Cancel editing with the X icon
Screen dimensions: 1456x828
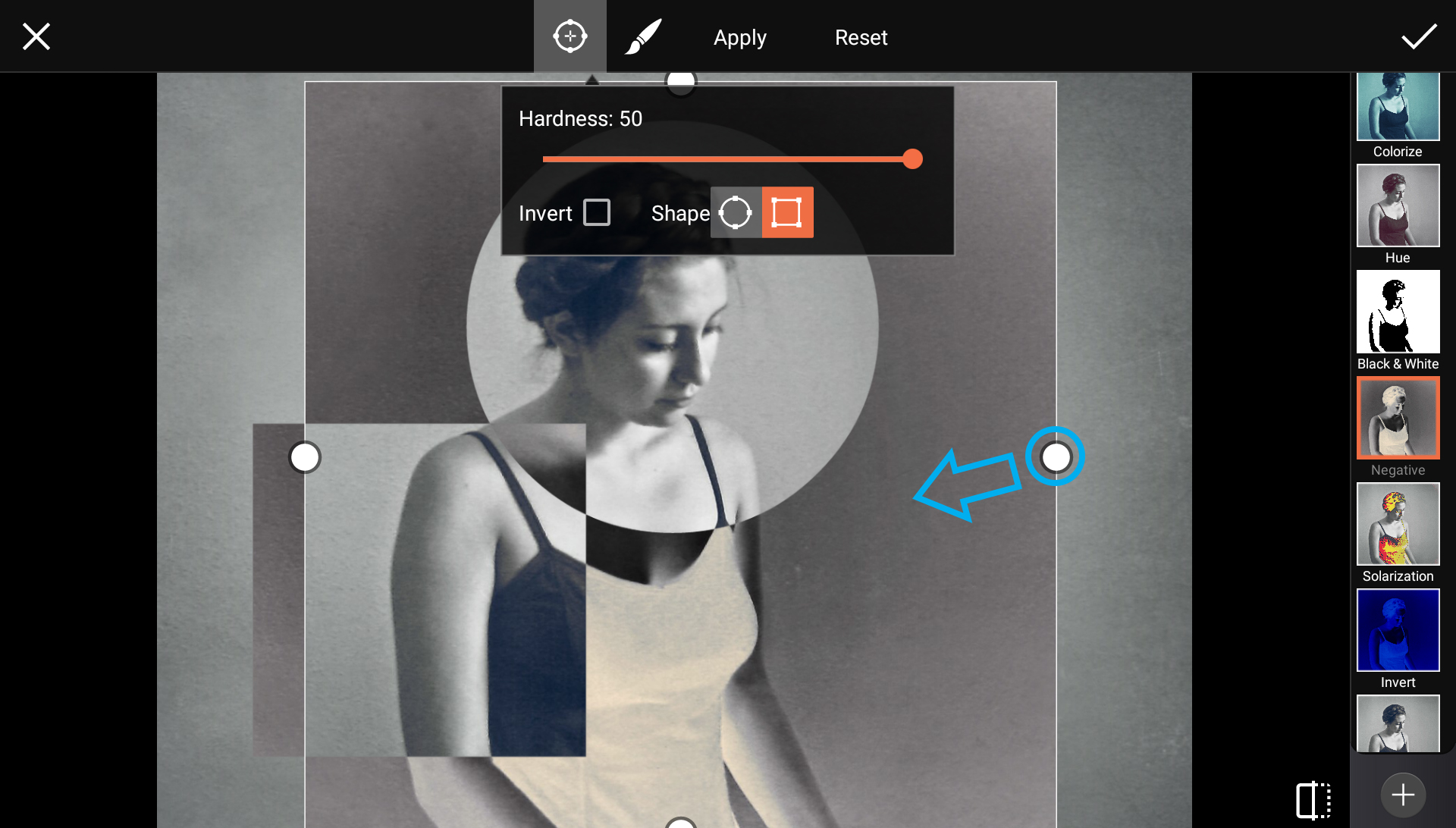[x=35, y=36]
